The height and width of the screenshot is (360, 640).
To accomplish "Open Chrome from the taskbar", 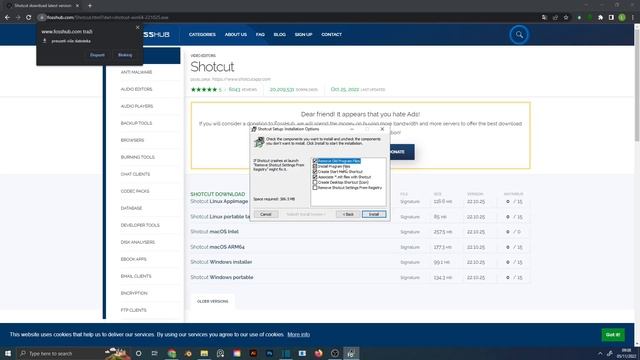I will pos(172,353).
